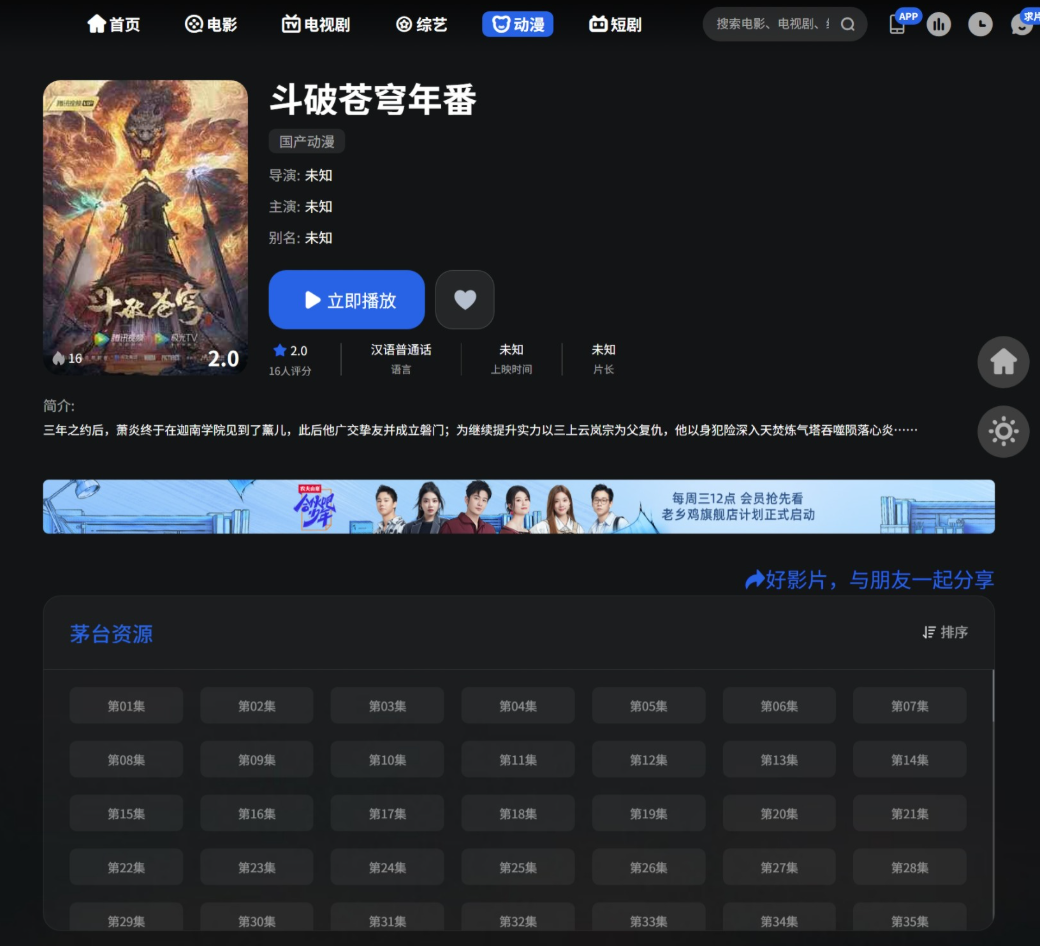Click the heart favorite button
This screenshot has width=1040, height=946.
tap(464, 300)
